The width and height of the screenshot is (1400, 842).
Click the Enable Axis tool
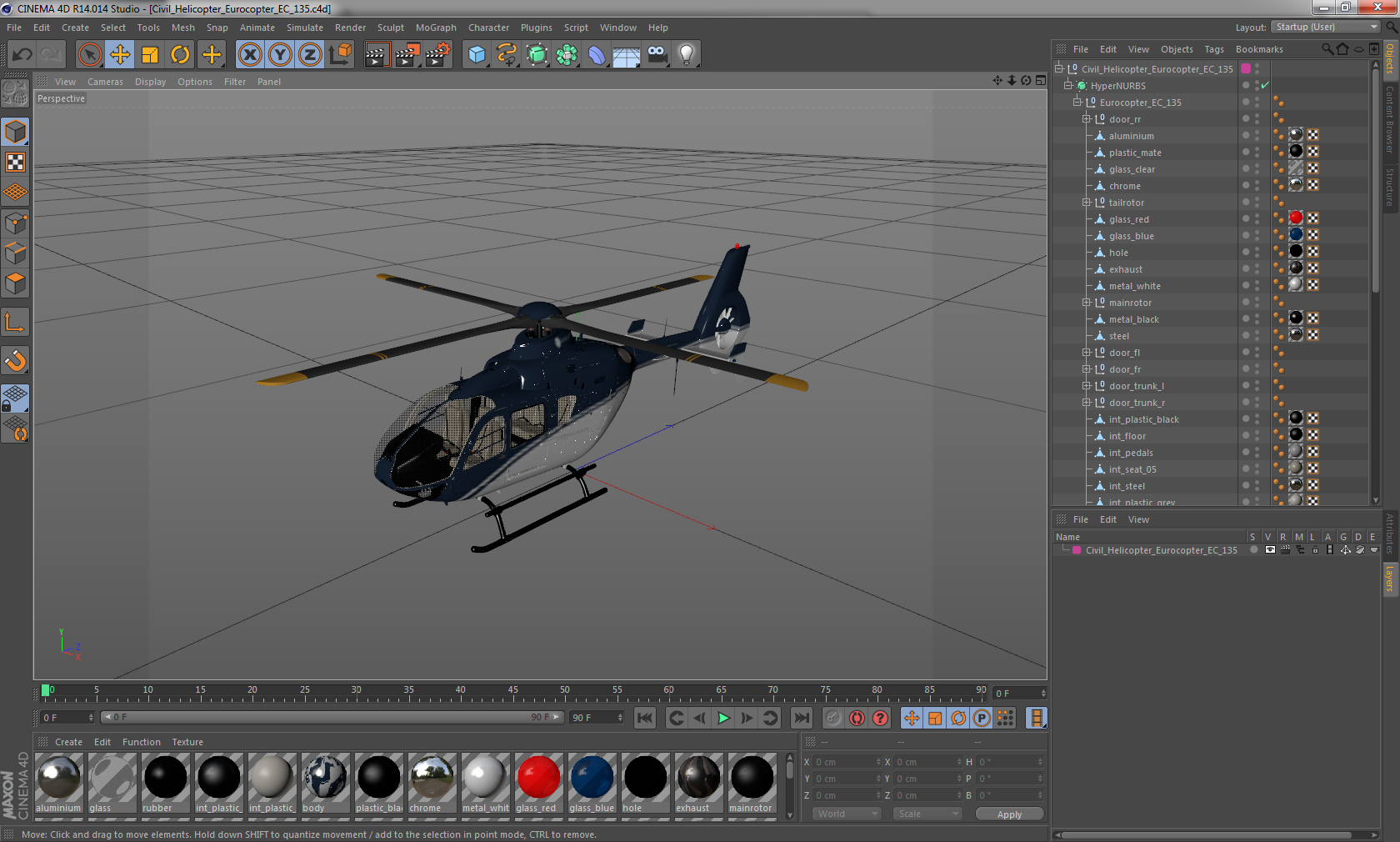coord(16,322)
